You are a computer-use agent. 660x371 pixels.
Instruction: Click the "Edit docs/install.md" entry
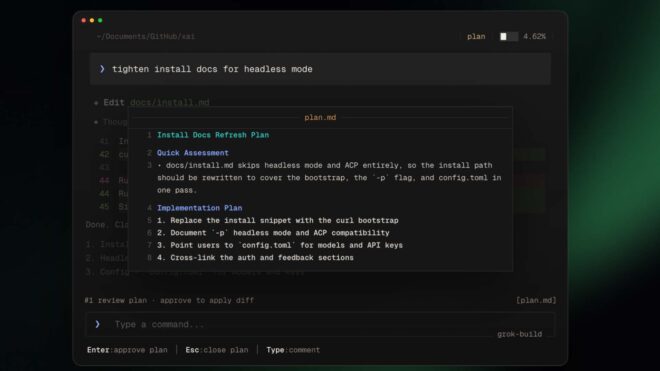152,102
